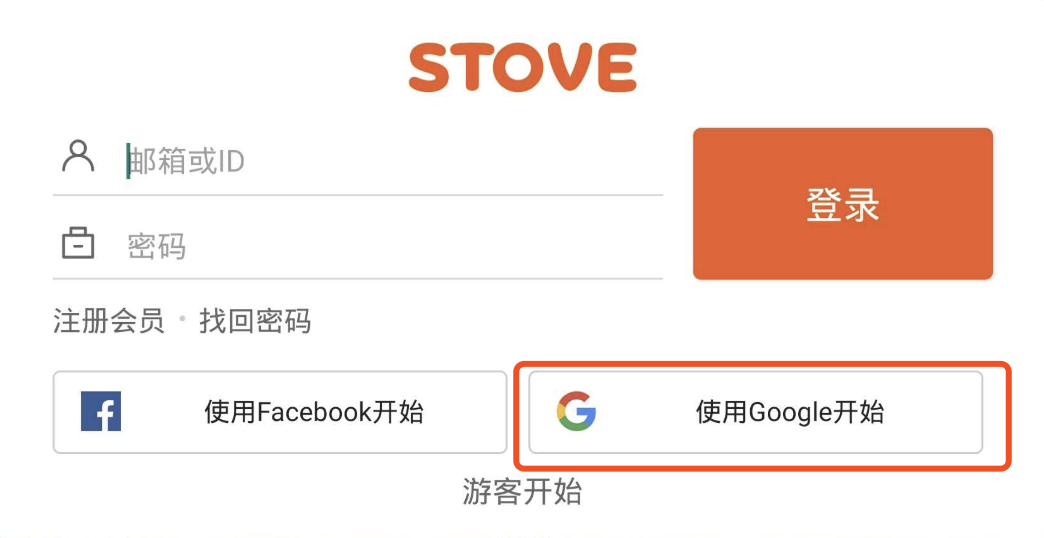Click the dot separator after 注册会员
The image size is (1044, 538).
[182, 320]
